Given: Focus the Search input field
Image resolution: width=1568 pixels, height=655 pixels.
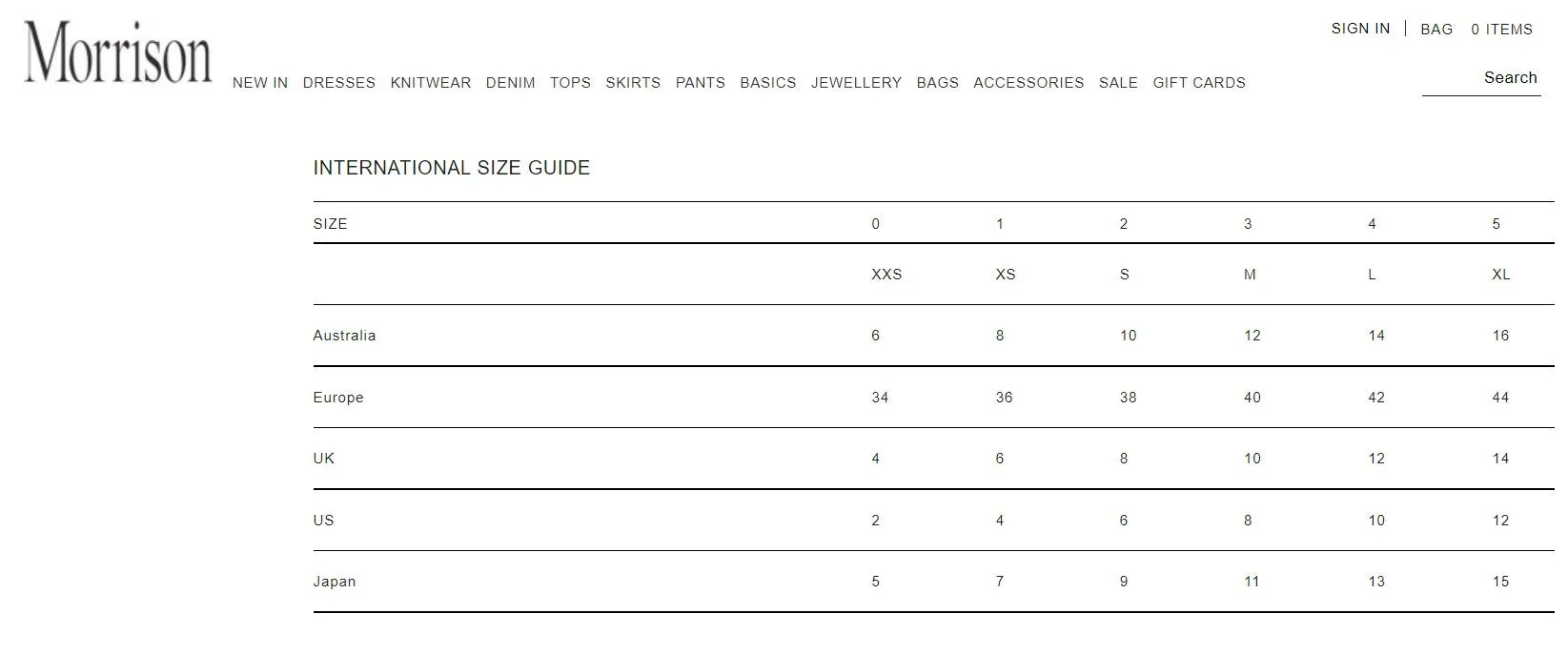Looking at the screenshot, I should pyautogui.click(x=1481, y=78).
